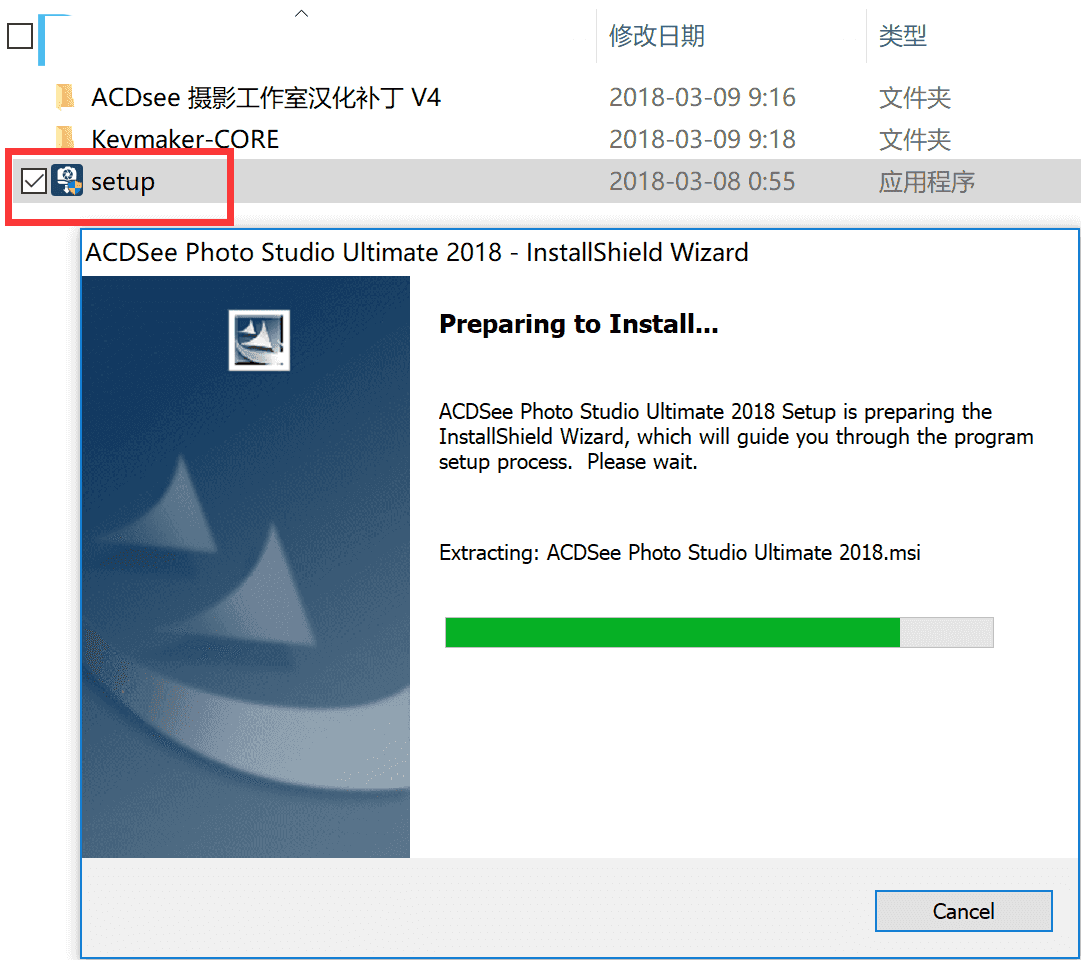Click Extracting ACDSee Photo Studio msi text

pos(679,552)
